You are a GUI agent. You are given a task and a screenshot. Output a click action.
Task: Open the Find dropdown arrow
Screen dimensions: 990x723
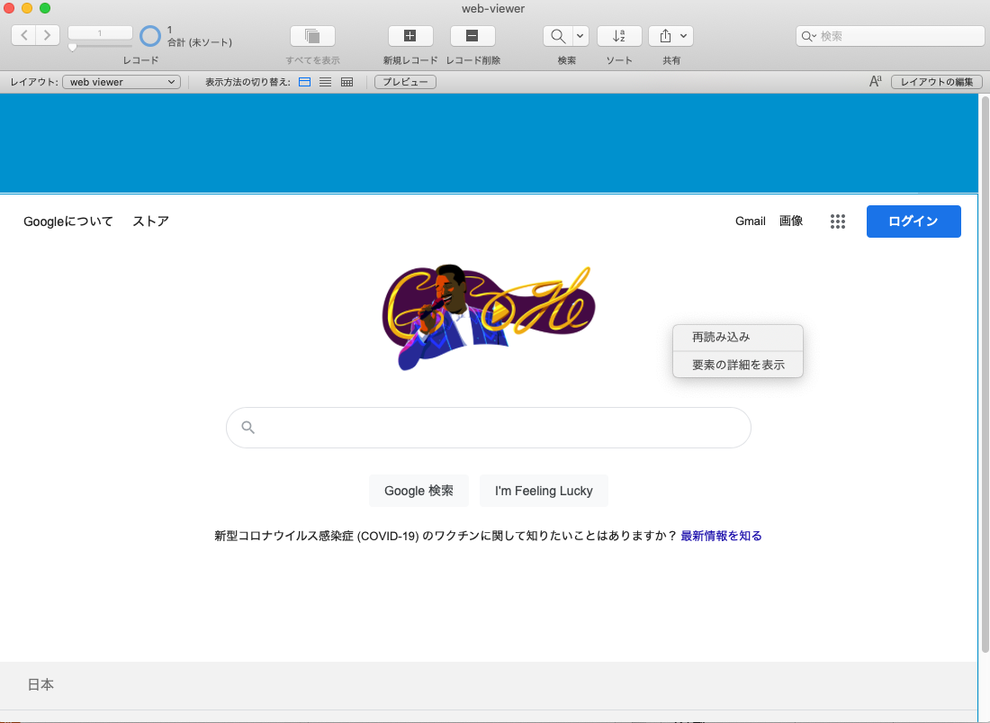pyautogui.click(x=581, y=36)
